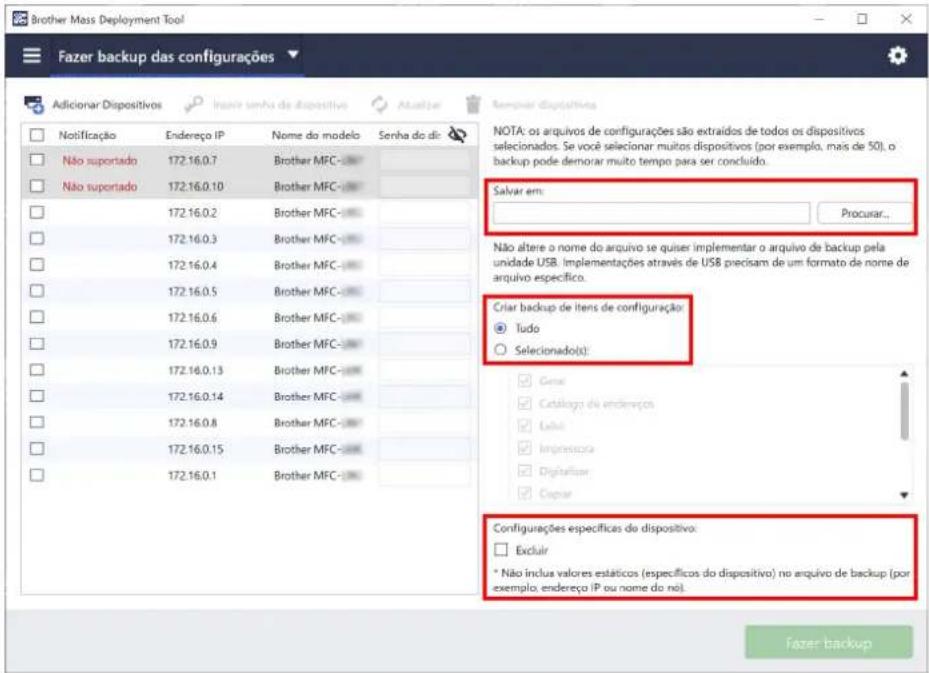
Task: Click the Procurar... browse button
Action: click(864, 213)
